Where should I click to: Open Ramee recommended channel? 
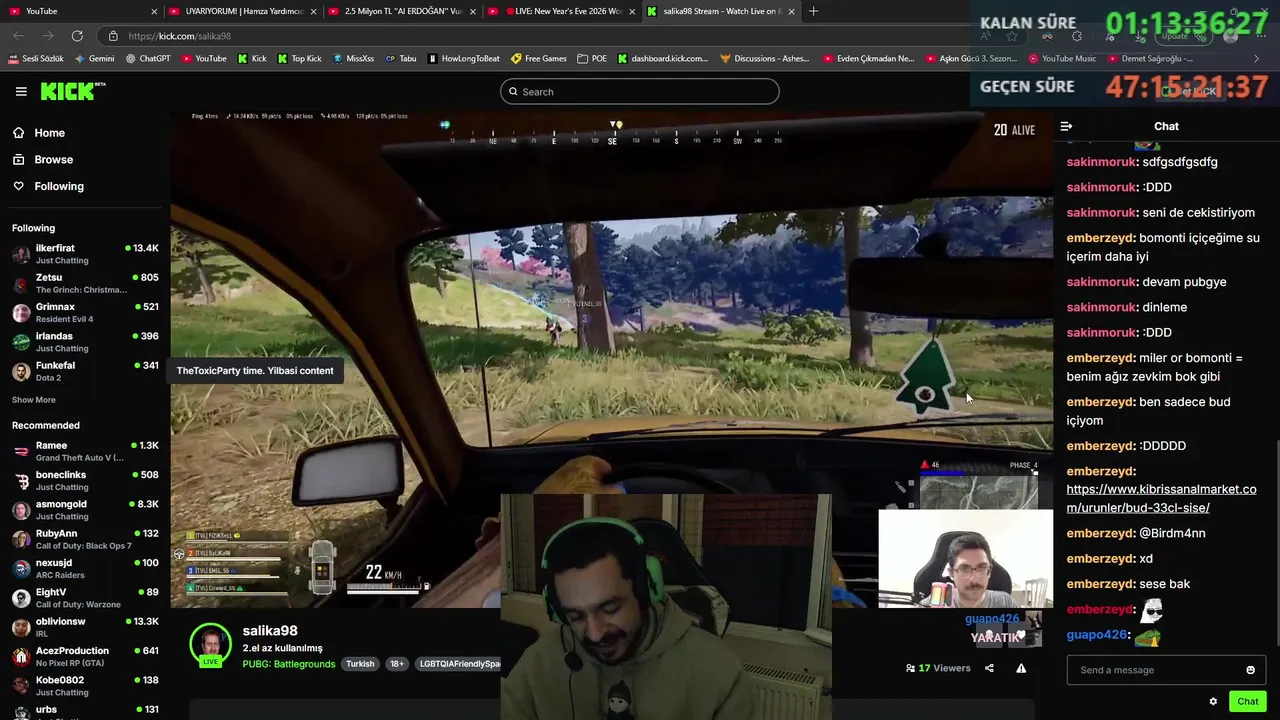[x=85, y=451]
